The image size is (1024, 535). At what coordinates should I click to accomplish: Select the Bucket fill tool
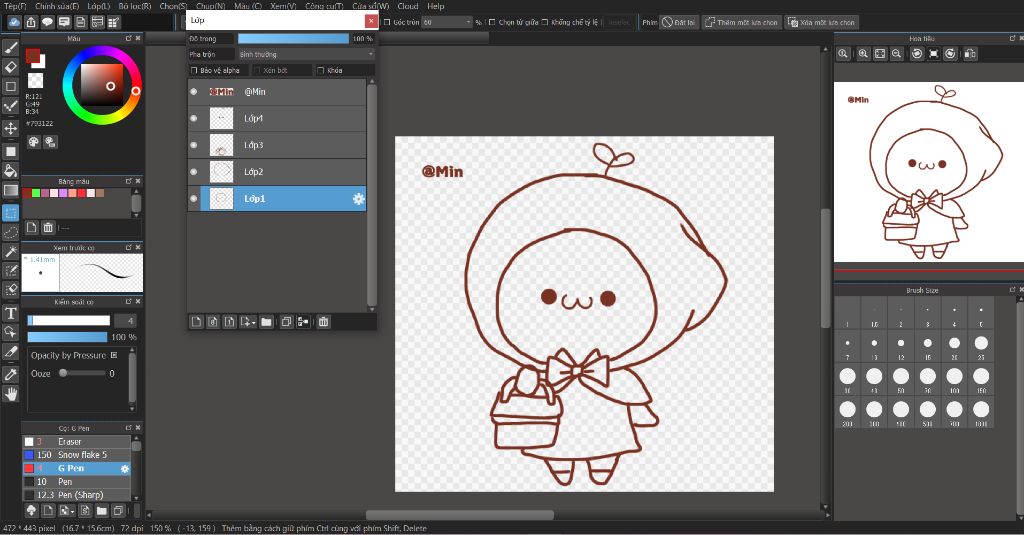coord(10,171)
